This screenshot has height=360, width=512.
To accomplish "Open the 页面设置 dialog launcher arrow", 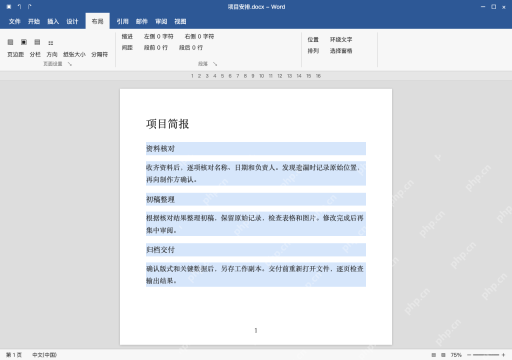I will point(70,64).
